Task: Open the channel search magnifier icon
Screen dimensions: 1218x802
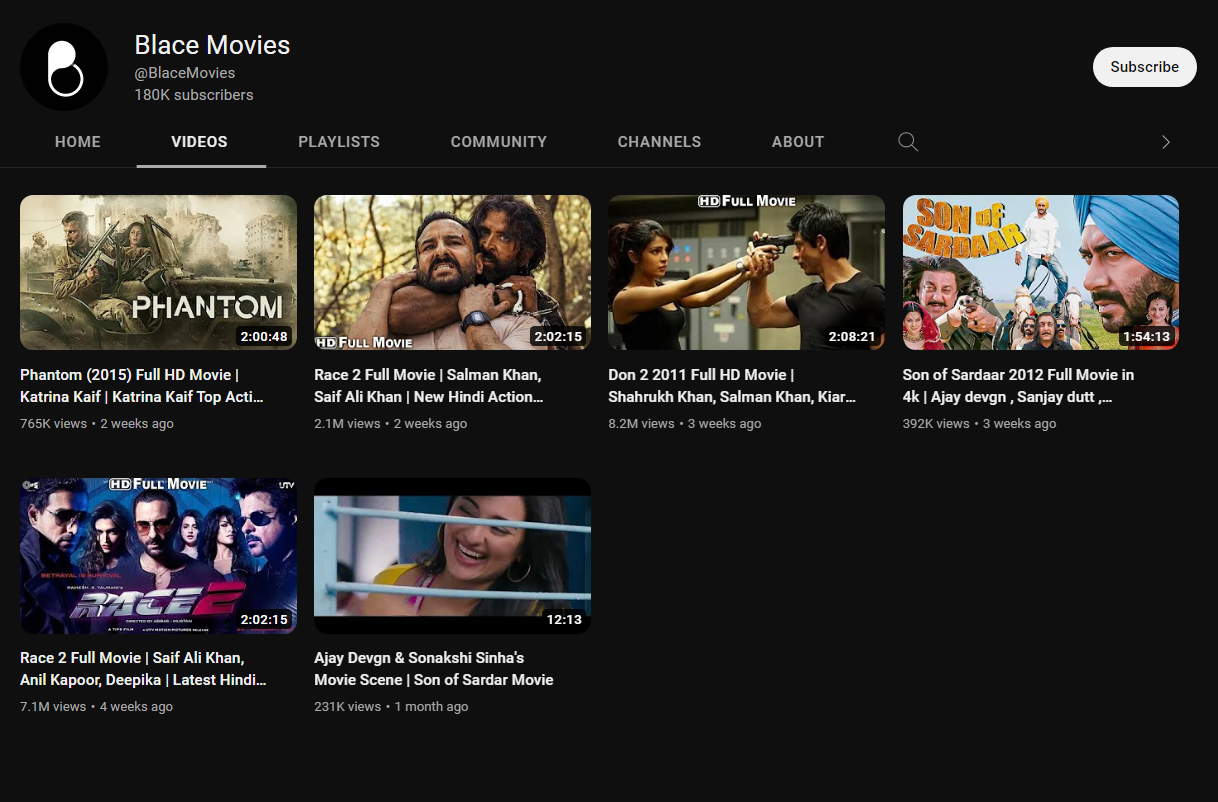Action: (x=908, y=142)
